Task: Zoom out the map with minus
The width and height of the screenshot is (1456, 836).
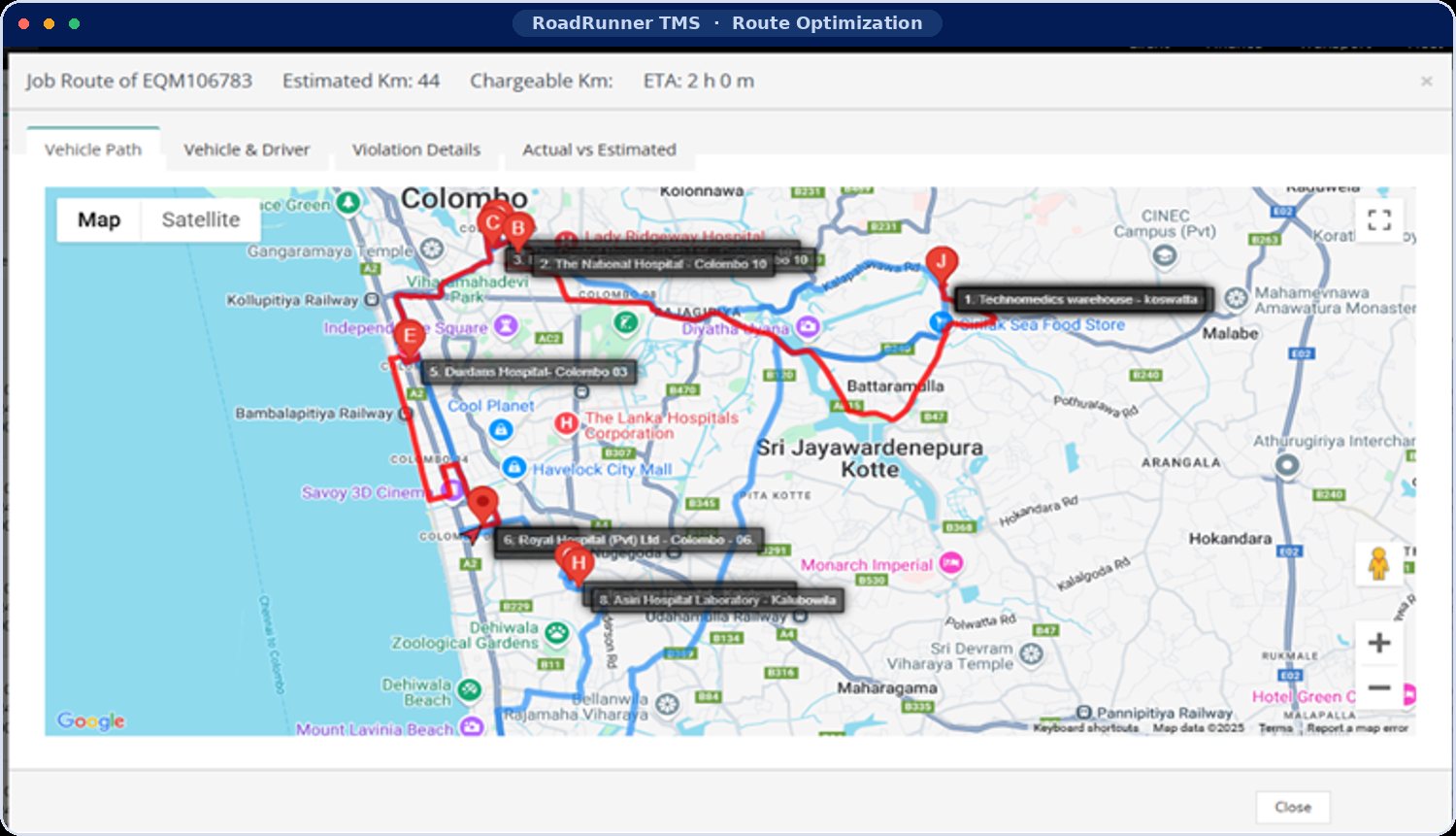Action: (x=1379, y=687)
